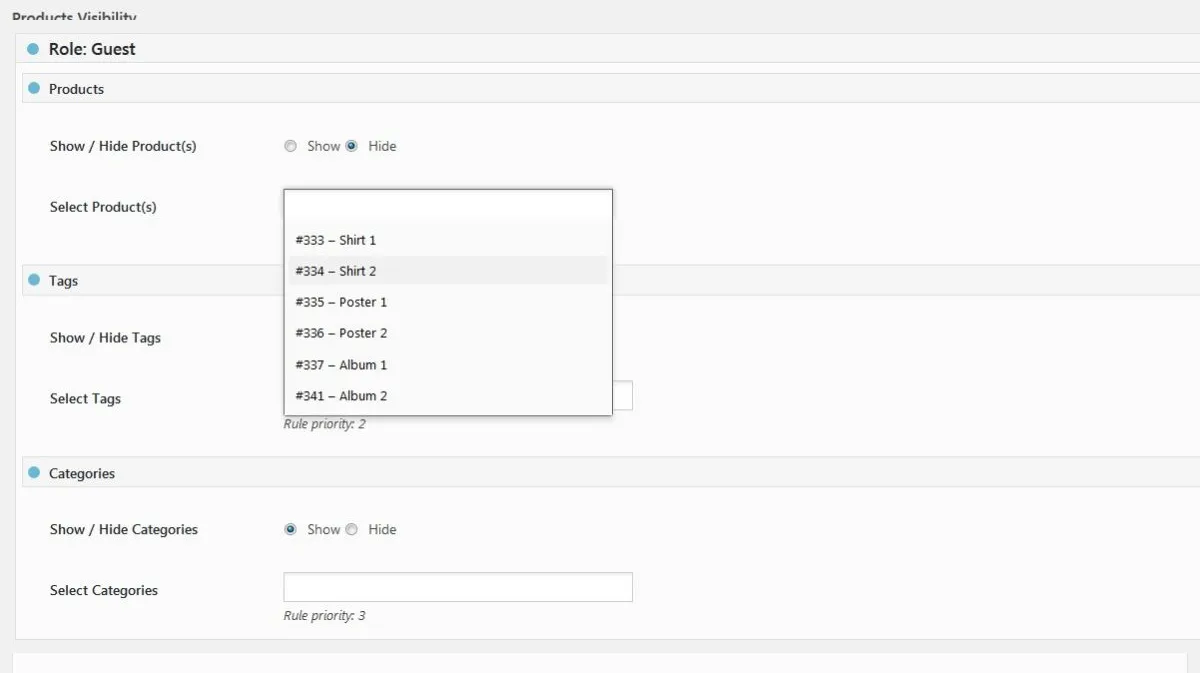Click the Rule priority: 2 note

click(x=324, y=424)
